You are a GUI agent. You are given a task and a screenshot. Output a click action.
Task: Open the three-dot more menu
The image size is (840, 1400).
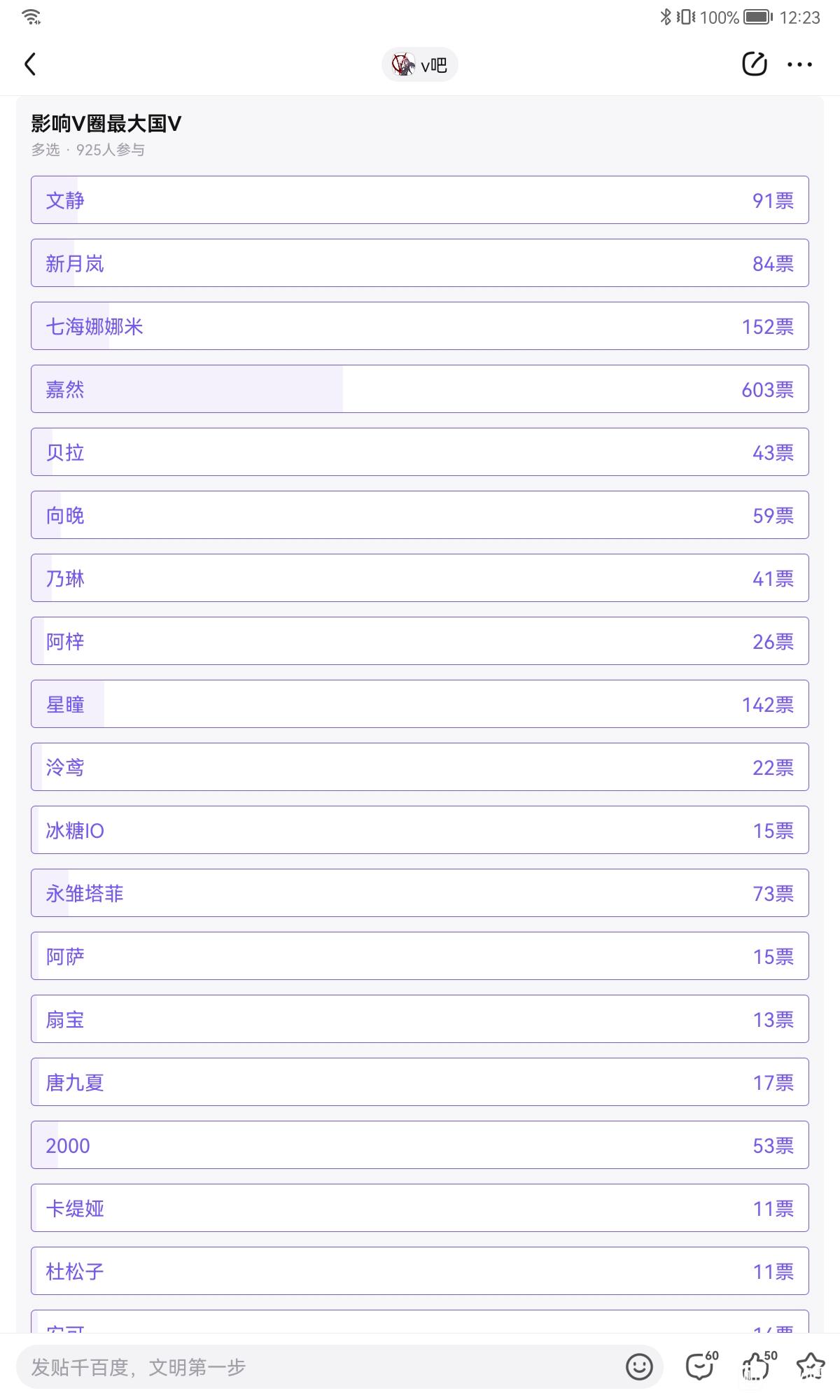tap(799, 64)
